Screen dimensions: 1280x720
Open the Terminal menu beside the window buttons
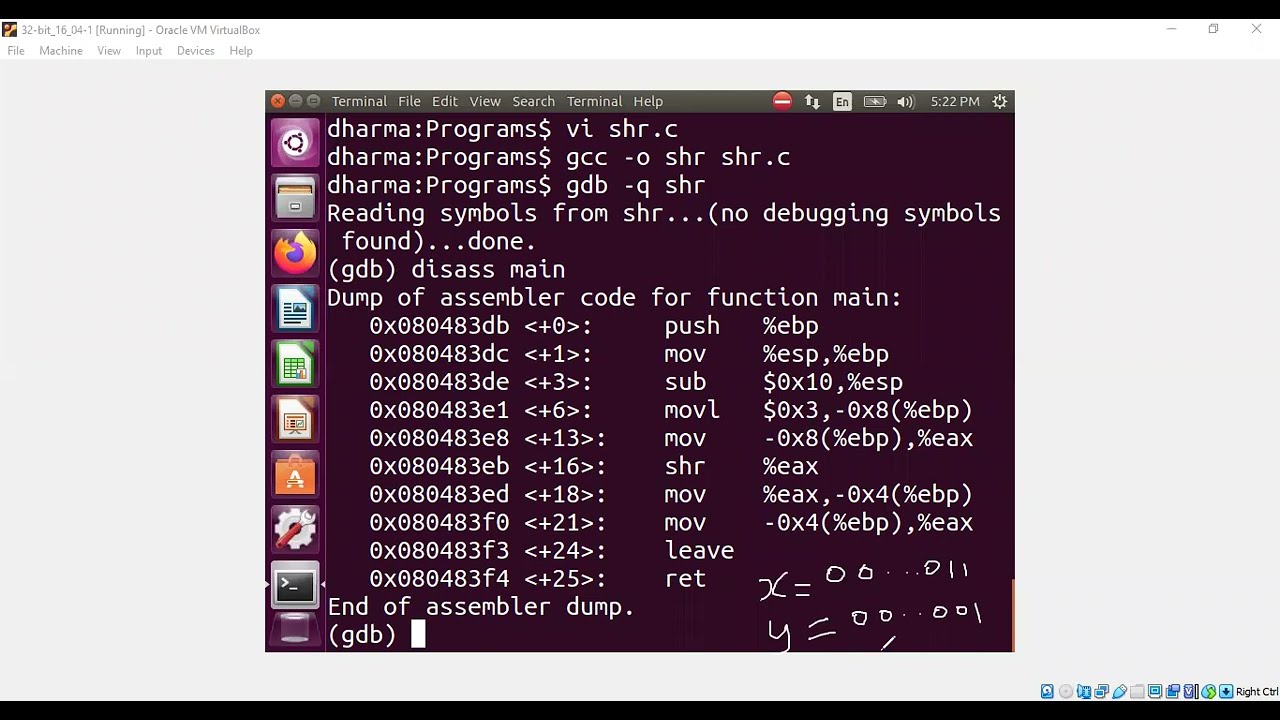[x=359, y=101]
